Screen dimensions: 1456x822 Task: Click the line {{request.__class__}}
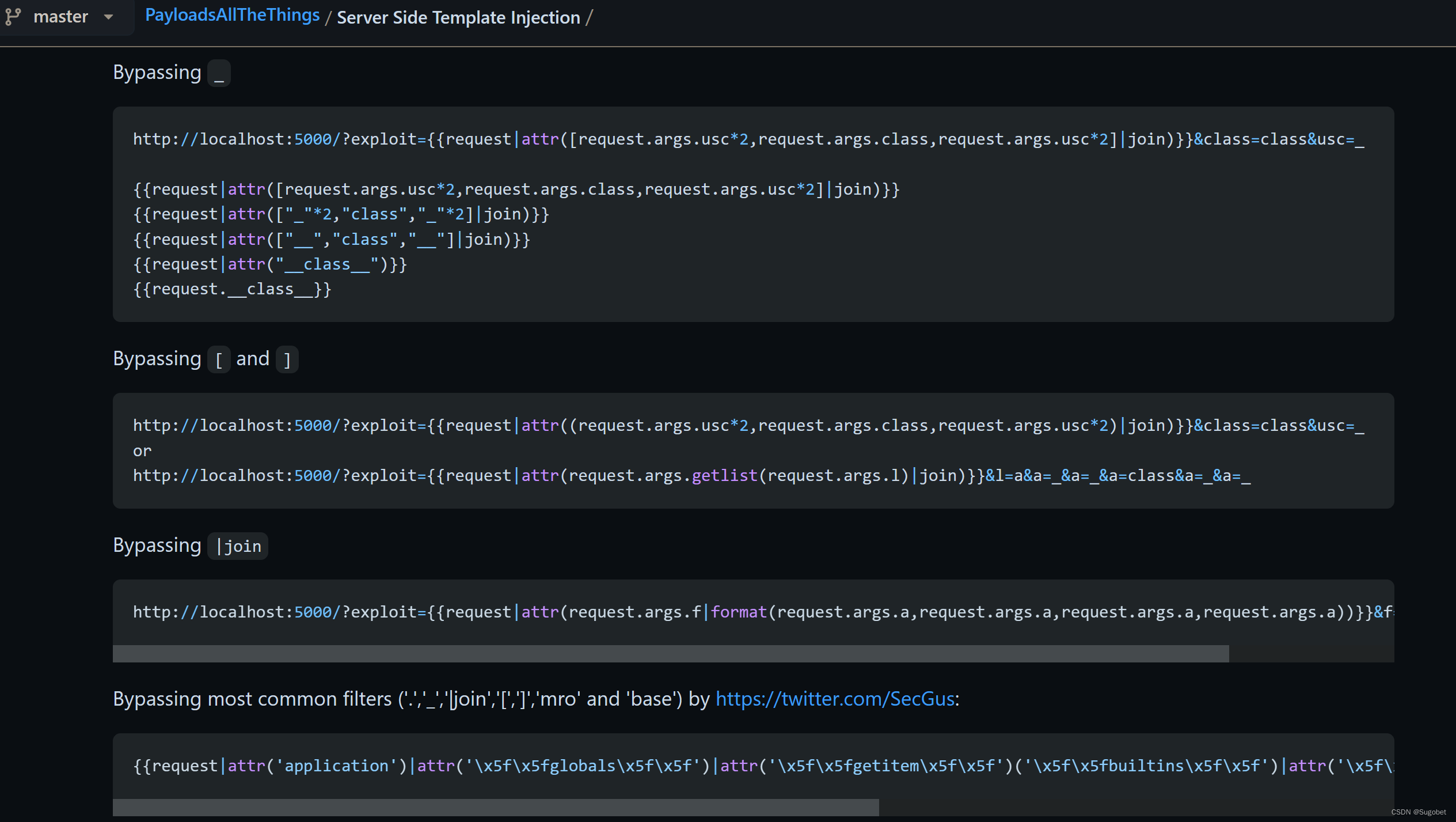pos(232,289)
